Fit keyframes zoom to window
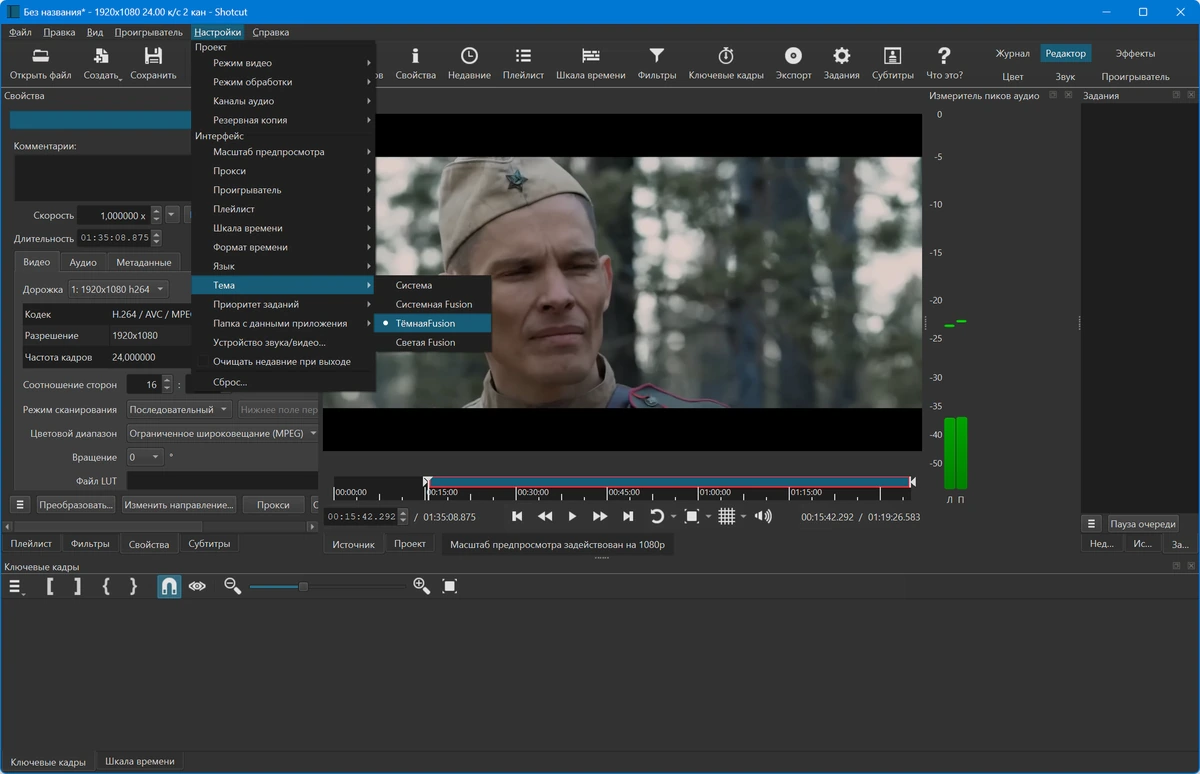This screenshot has width=1200, height=774. click(x=450, y=587)
